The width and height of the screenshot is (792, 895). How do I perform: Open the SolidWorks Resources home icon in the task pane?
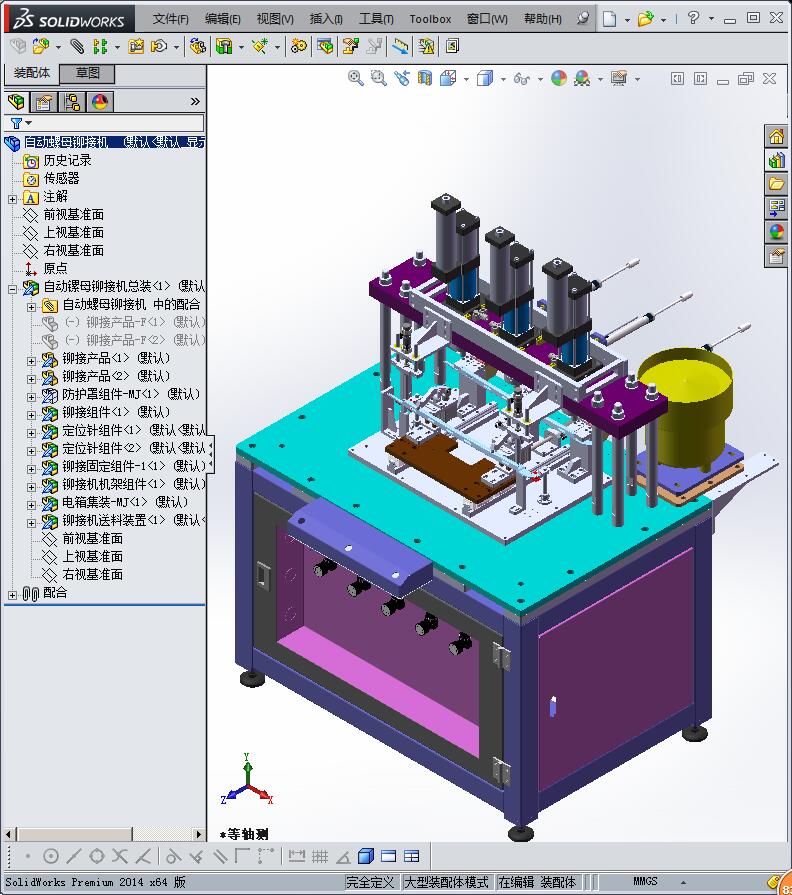click(777, 136)
